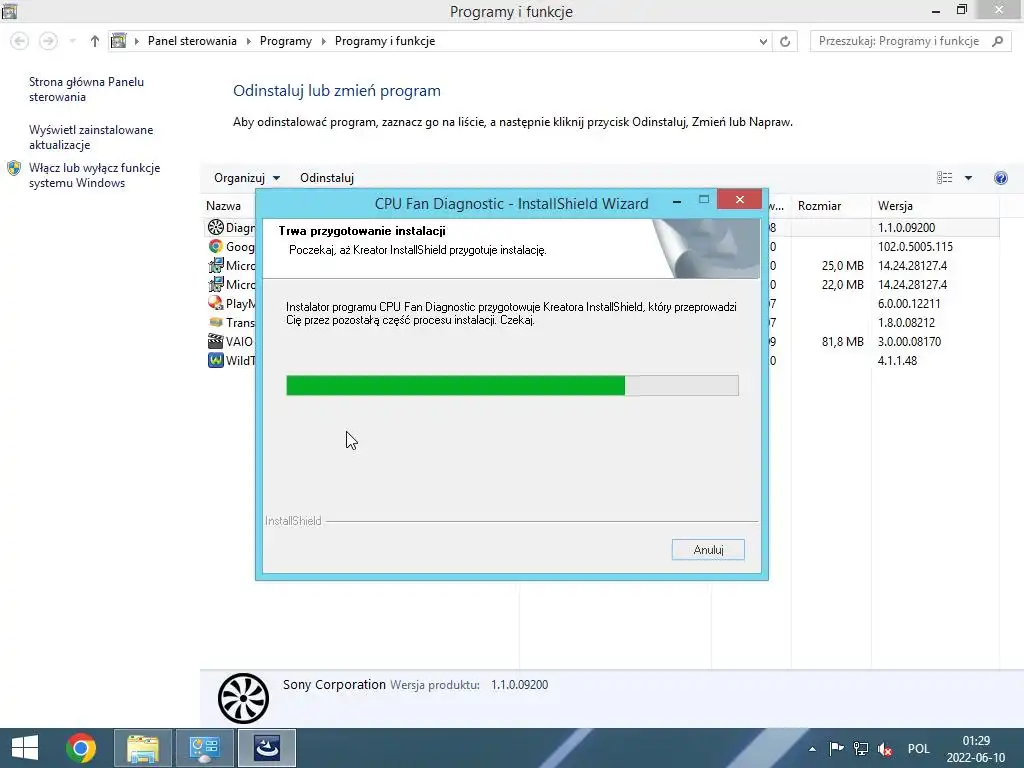Switch to Control Panel taskbar button
Image resolution: width=1024 pixels, height=768 pixels.
[204, 748]
